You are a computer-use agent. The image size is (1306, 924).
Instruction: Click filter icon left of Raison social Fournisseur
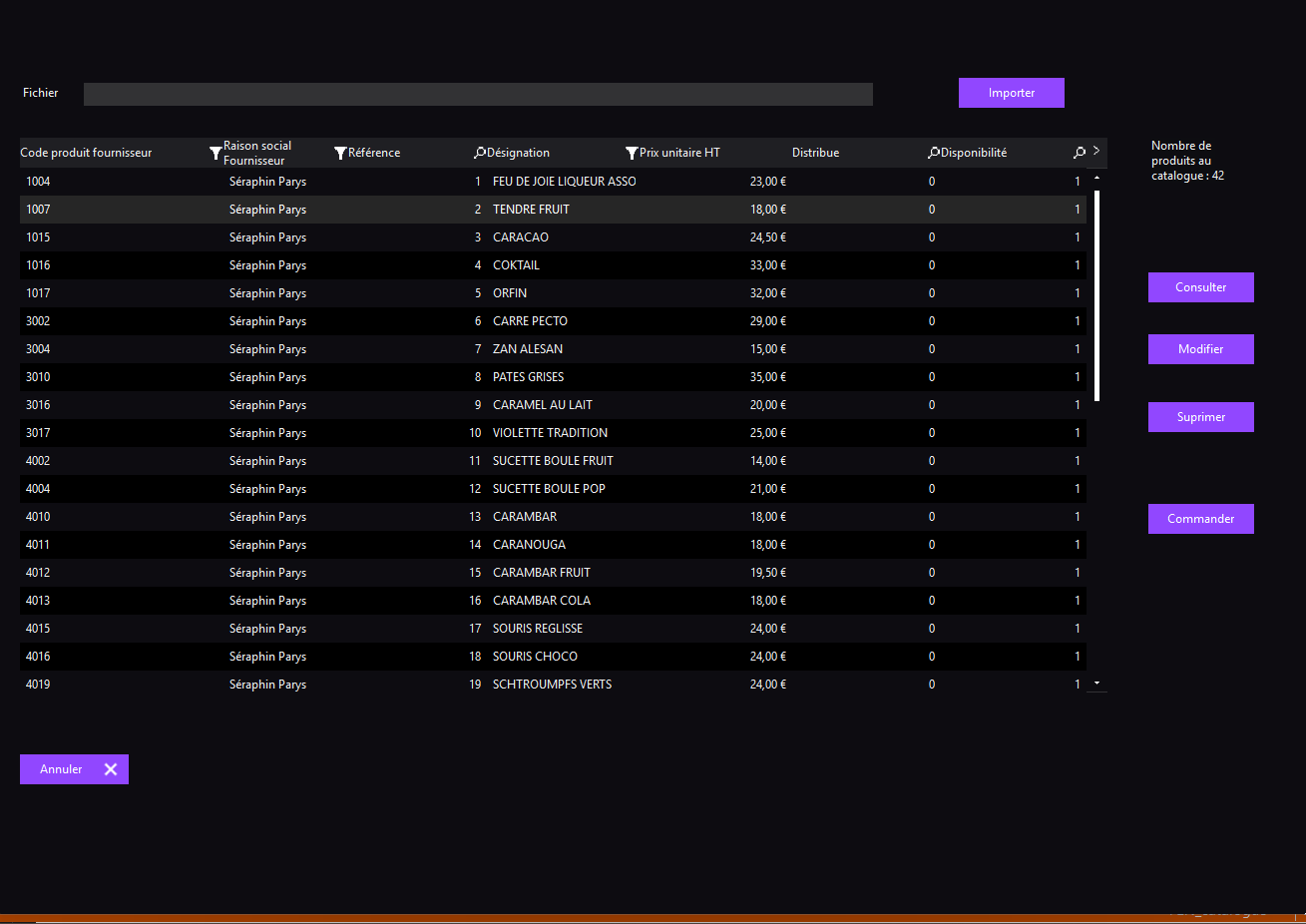pos(216,154)
